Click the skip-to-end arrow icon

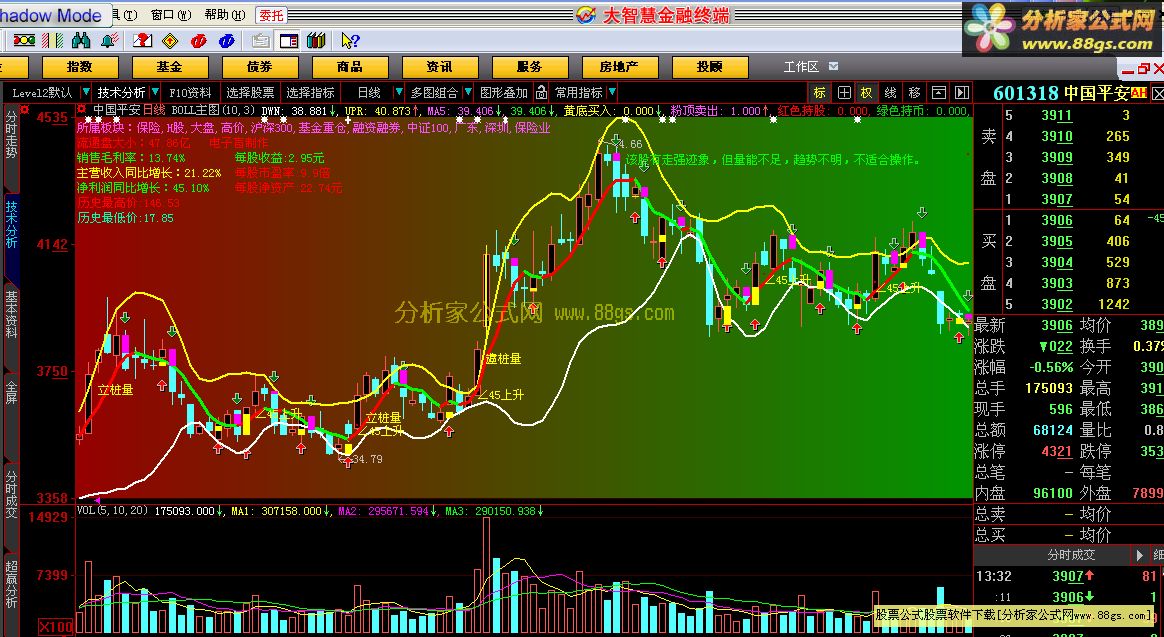pos(962,93)
